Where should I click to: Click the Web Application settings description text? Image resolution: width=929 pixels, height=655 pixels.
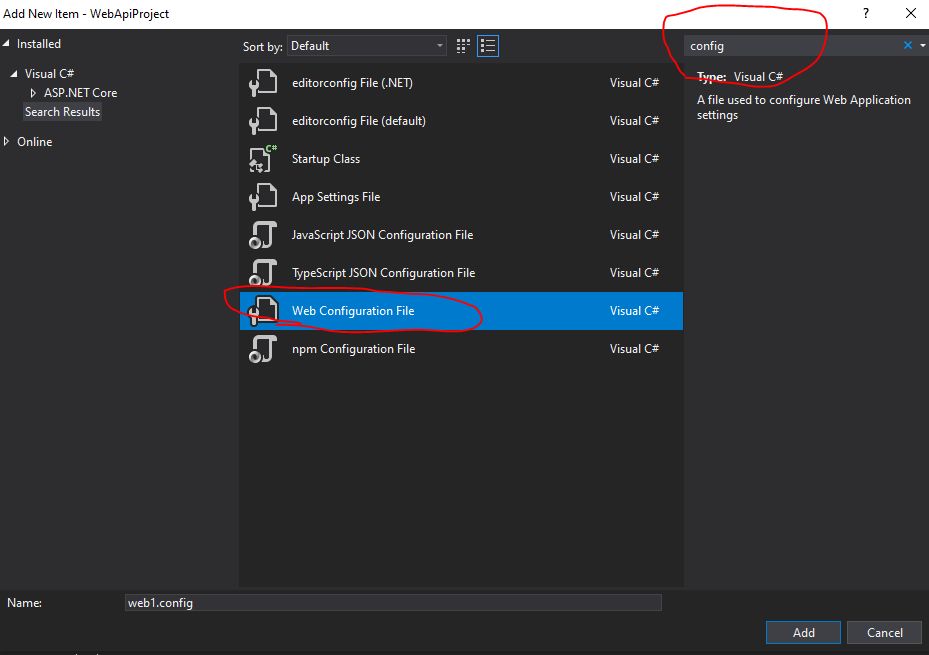point(803,107)
